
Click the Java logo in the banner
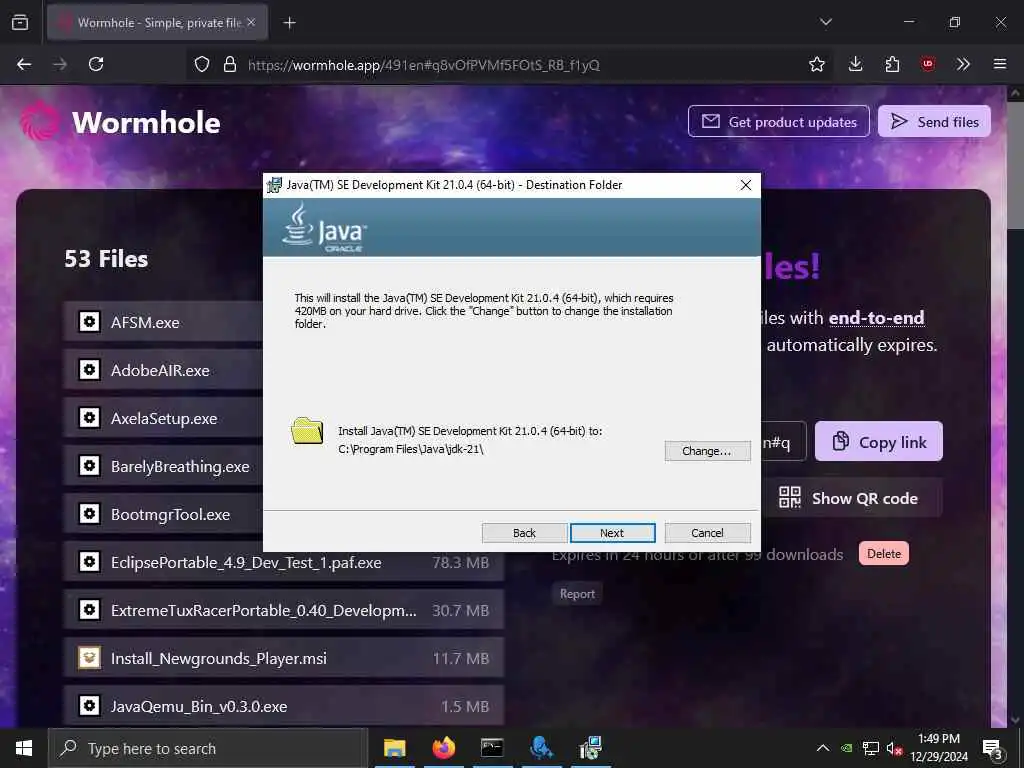tap(324, 228)
